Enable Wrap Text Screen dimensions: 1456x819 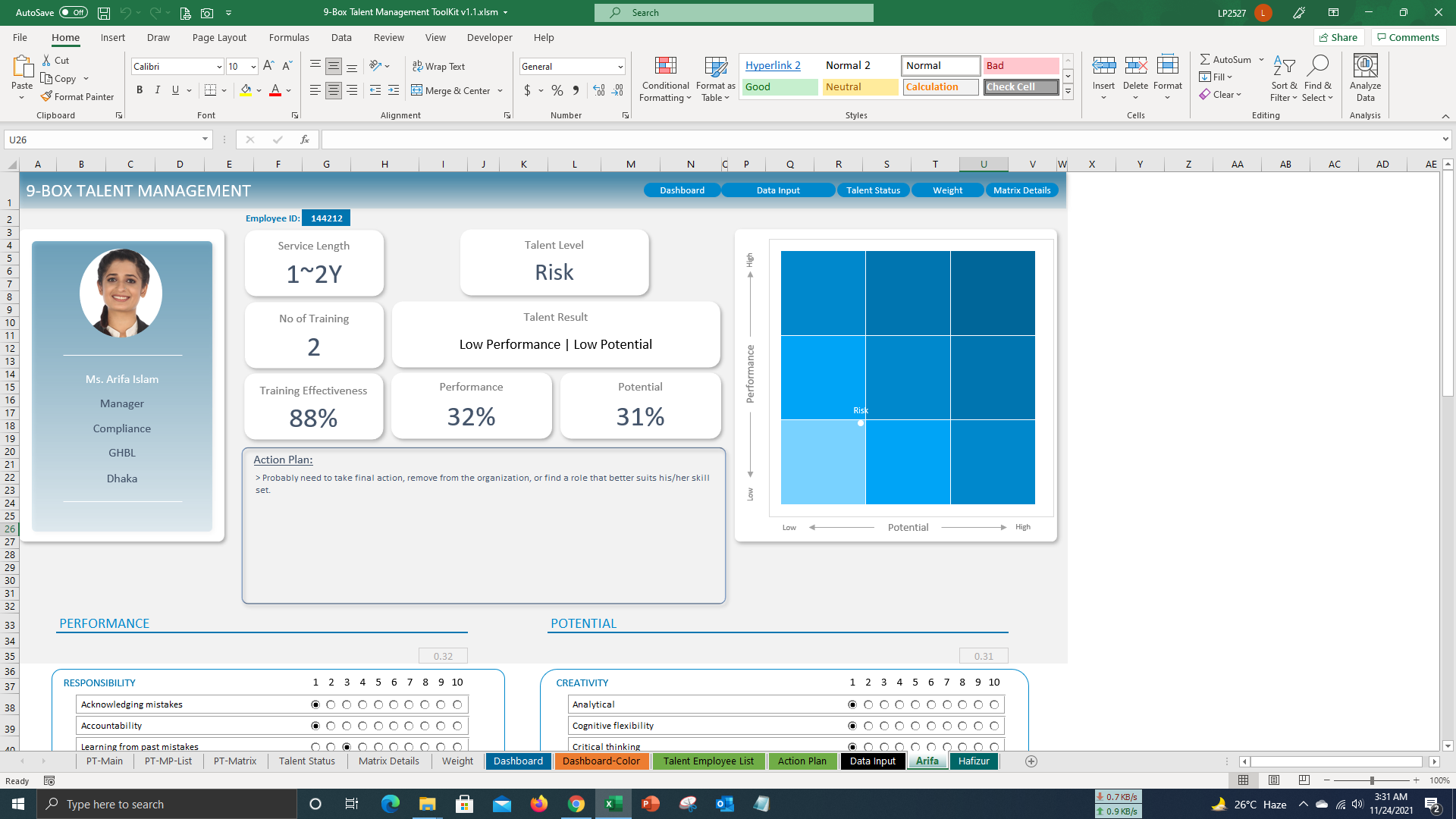[438, 66]
